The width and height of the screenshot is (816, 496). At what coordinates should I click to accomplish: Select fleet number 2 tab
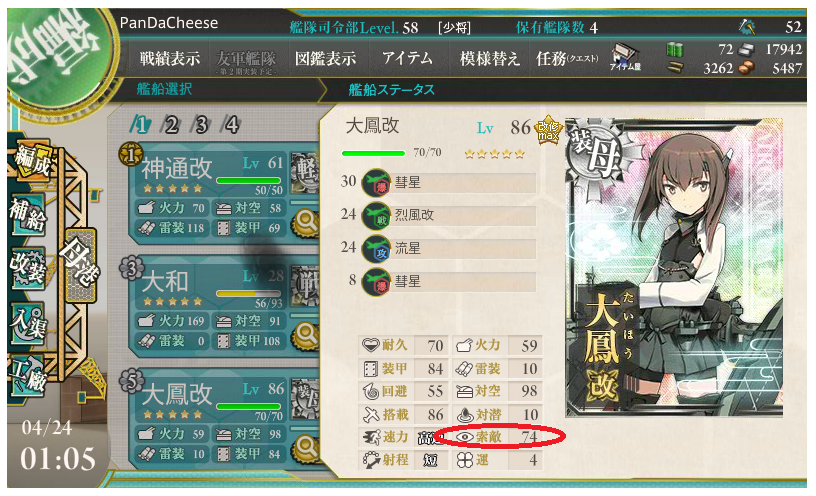pyautogui.click(x=171, y=125)
